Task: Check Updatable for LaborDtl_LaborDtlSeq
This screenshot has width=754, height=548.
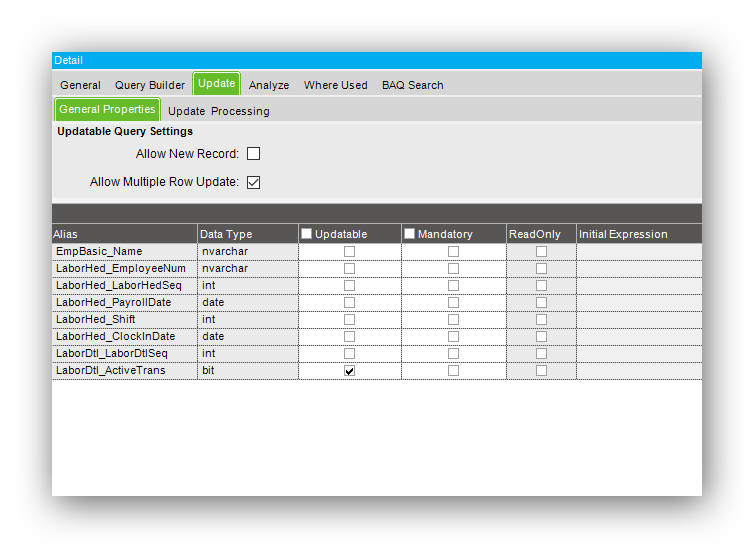Action: (350, 353)
